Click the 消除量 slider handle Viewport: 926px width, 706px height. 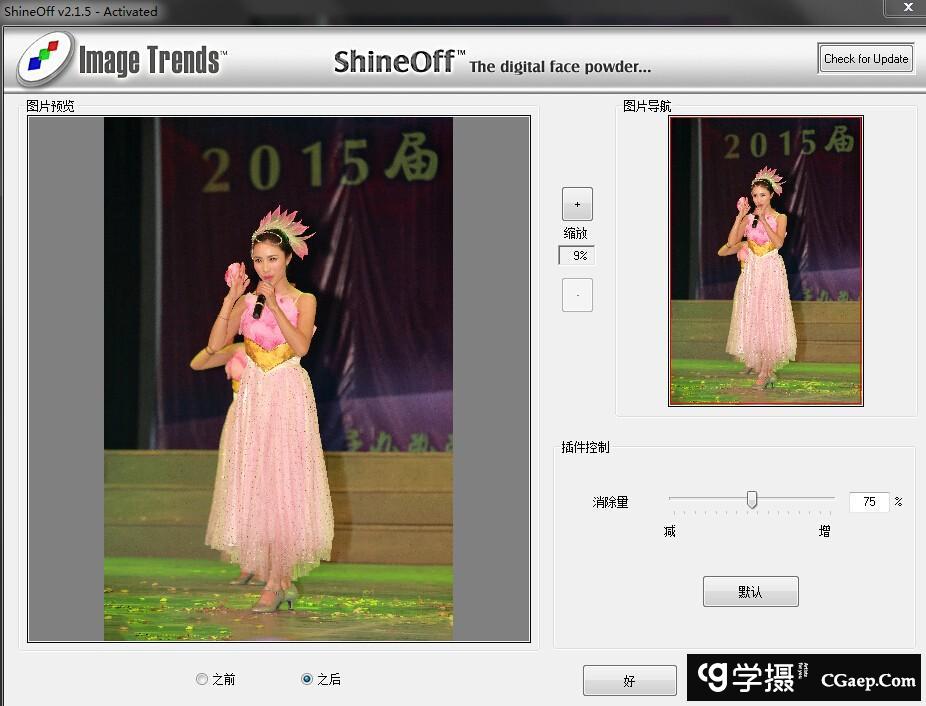752,500
